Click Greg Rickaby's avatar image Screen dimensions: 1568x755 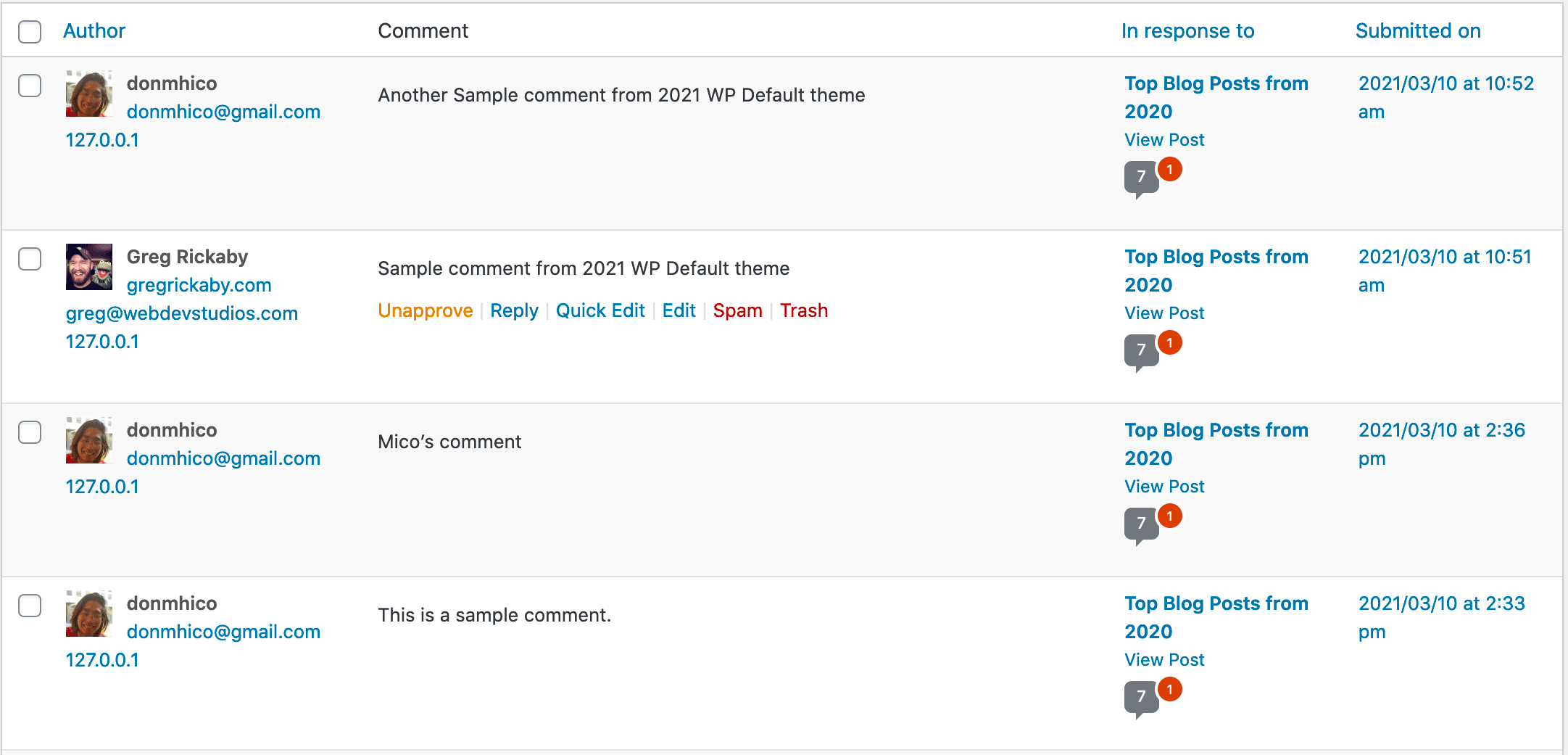pyautogui.click(x=88, y=268)
